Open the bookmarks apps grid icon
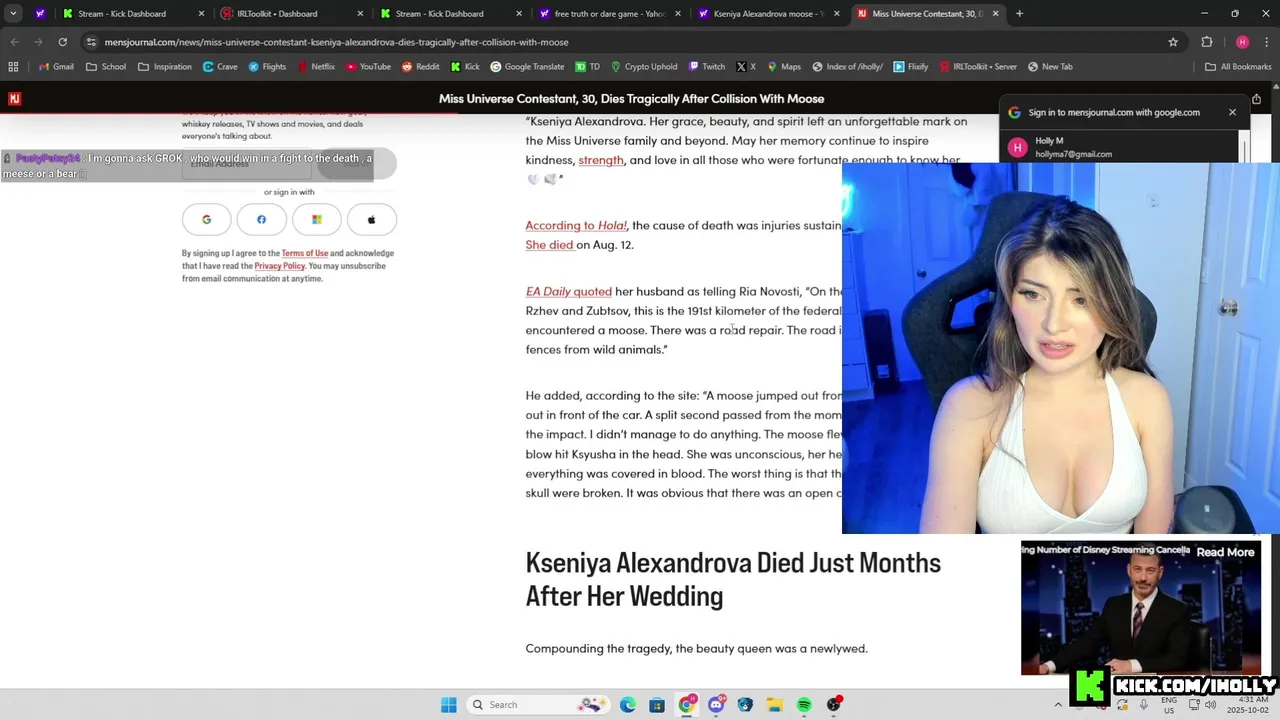 (13, 67)
